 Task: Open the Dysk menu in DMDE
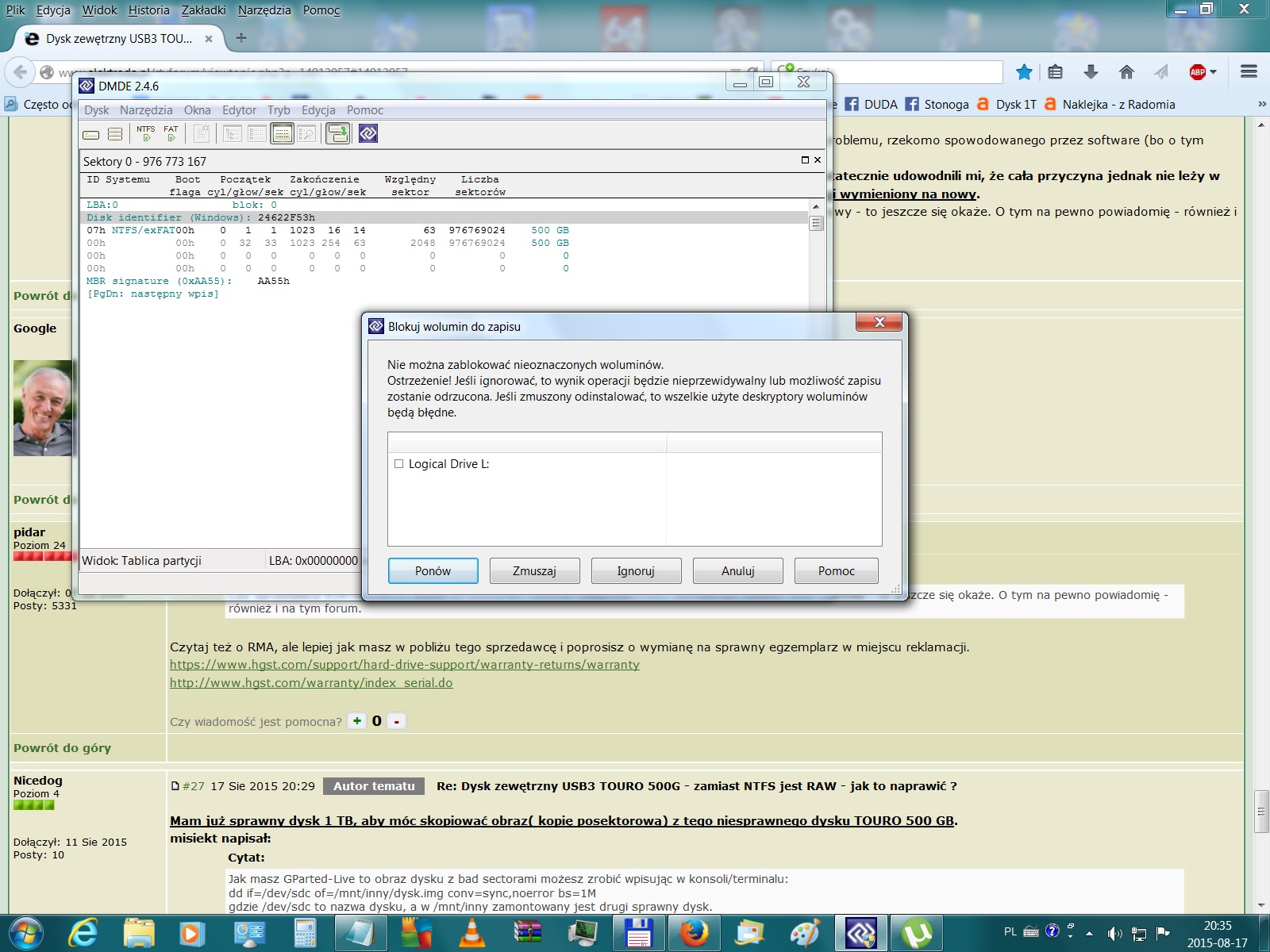pos(97,110)
